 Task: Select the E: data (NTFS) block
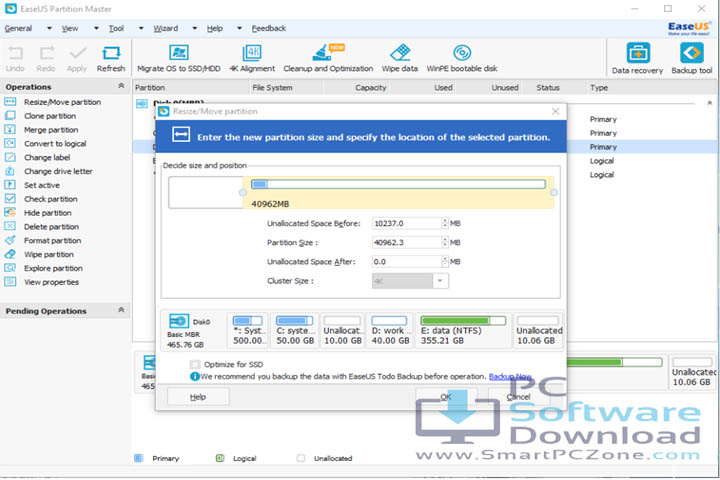[463, 331]
